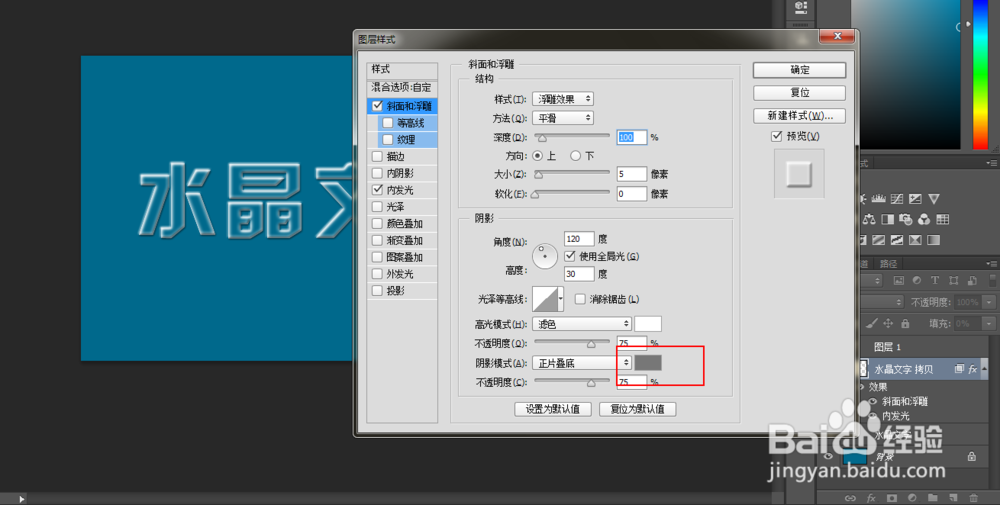The image size is (1000, 505).
Task: Add a Posterize adjustment layer
Action: pyautogui.click(x=878, y=240)
